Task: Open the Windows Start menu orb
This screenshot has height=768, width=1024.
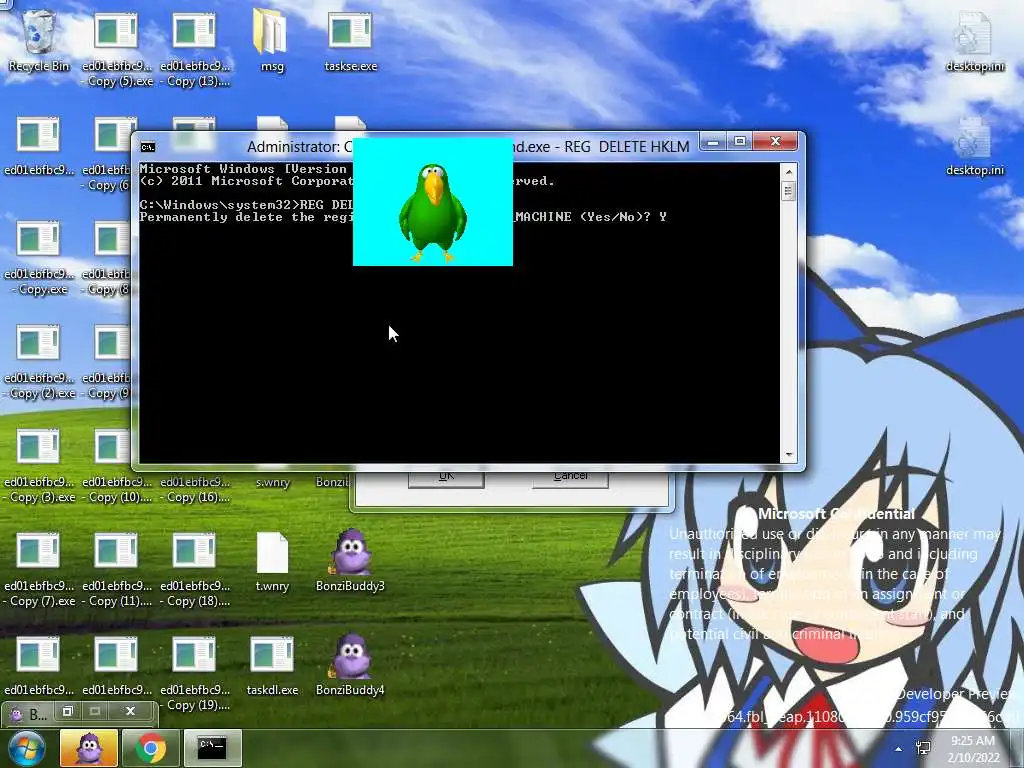Action: [x=26, y=748]
